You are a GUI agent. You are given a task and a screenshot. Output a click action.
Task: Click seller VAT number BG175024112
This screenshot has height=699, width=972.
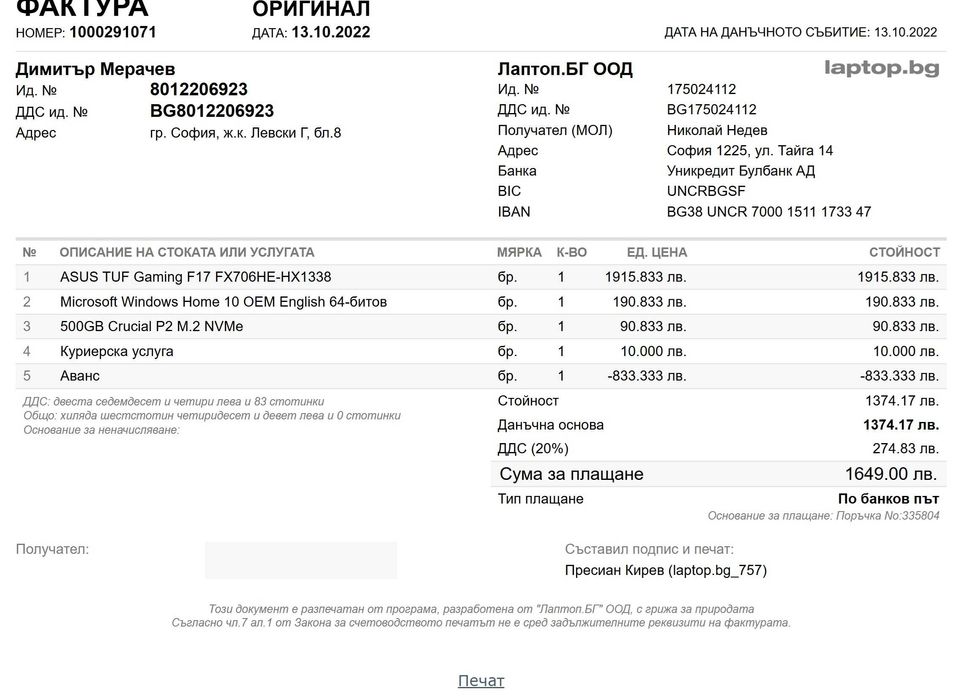tap(712, 110)
